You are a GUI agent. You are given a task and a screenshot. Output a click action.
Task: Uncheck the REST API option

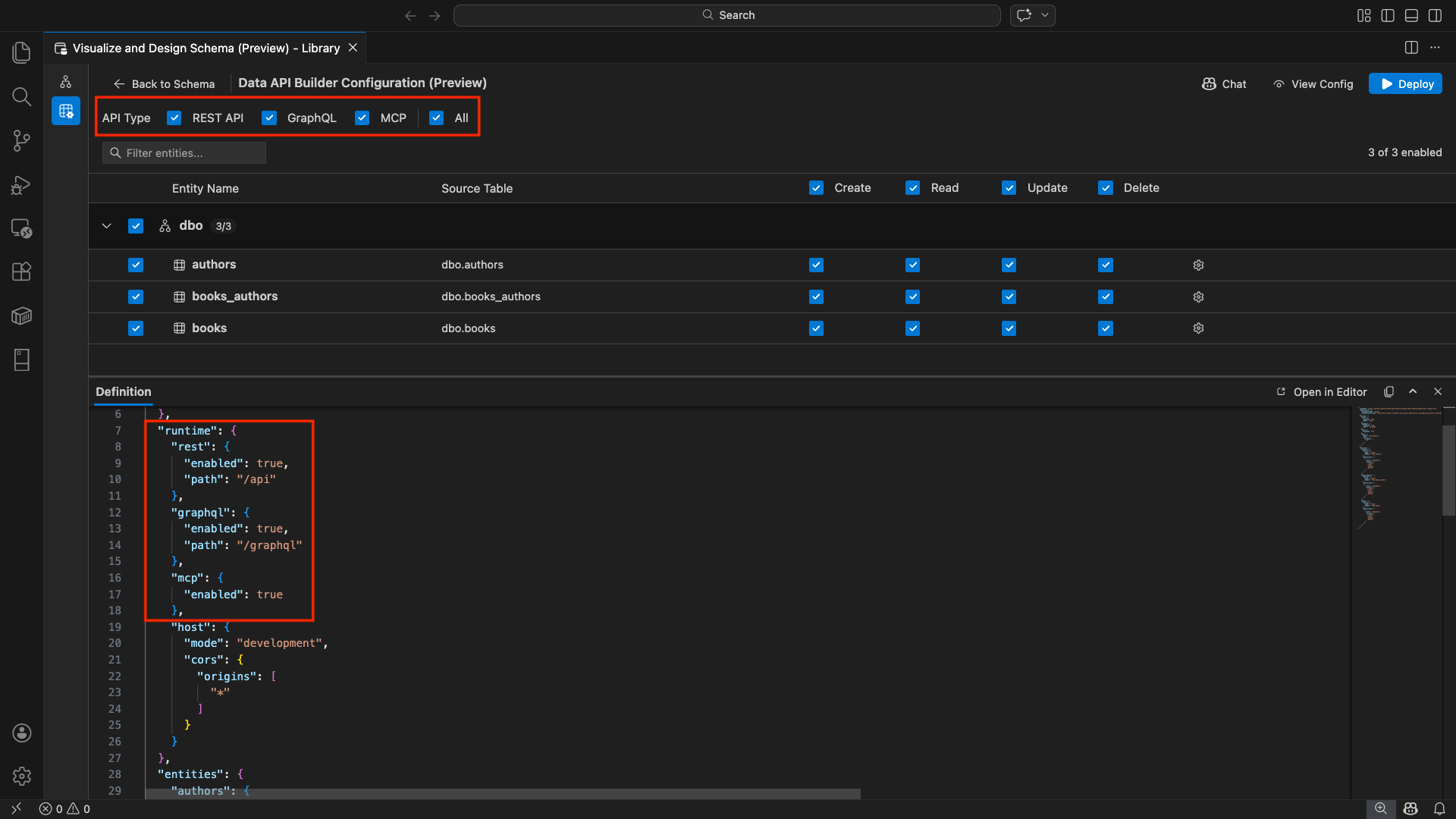tap(174, 118)
